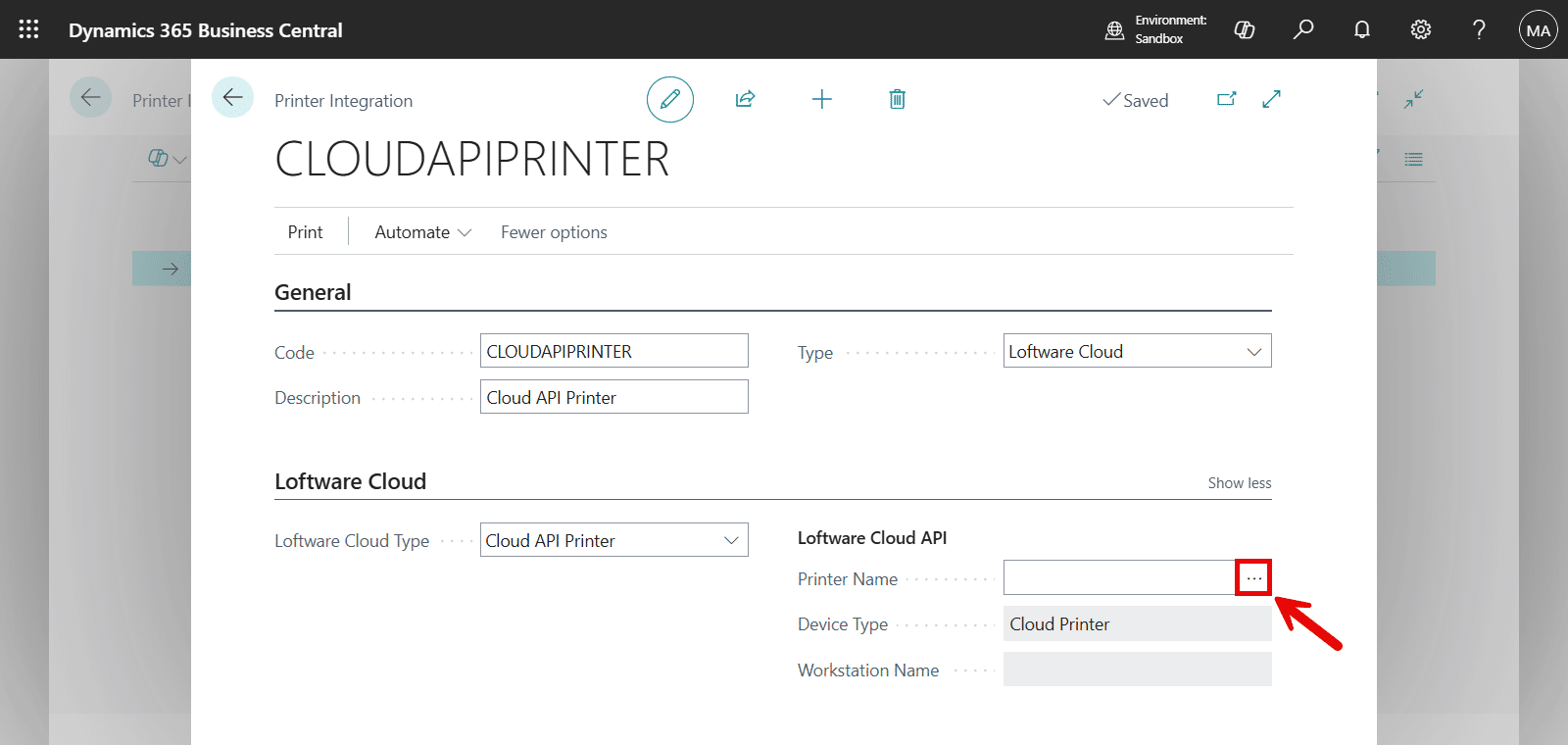Open the page in a new window
Viewport: 1568px width, 745px height.
[1227, 99]
